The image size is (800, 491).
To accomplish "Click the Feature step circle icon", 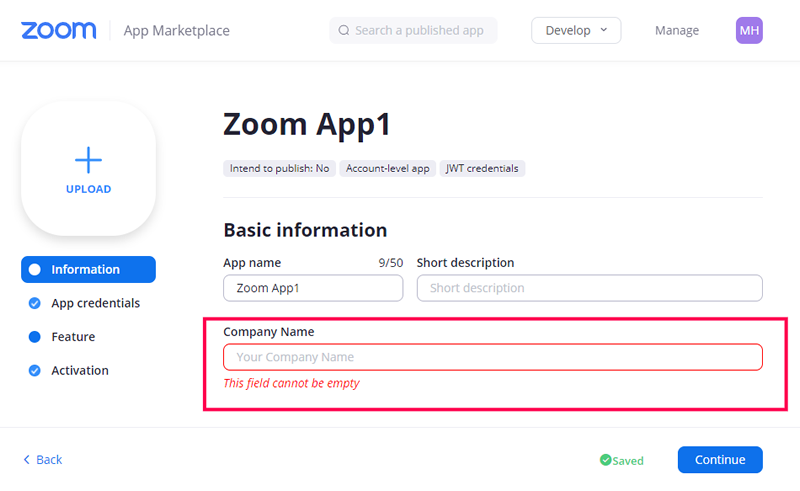I will (x=35, y=337).
